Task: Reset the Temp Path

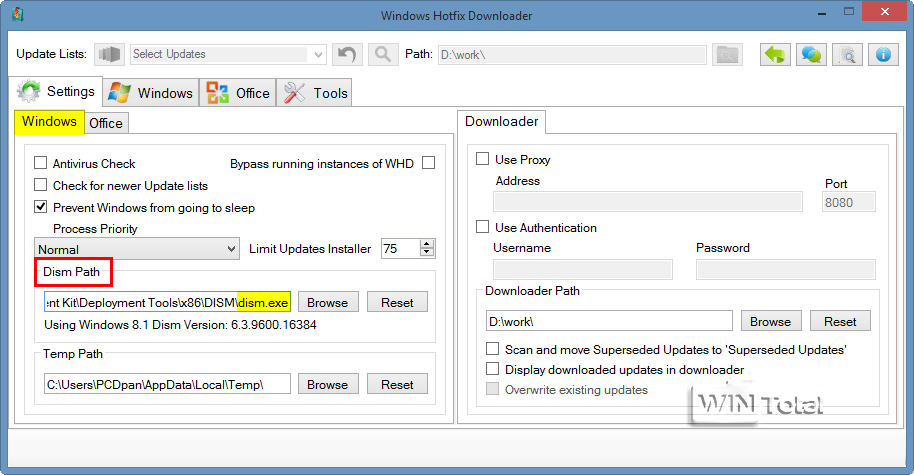Action: point(398,384)
